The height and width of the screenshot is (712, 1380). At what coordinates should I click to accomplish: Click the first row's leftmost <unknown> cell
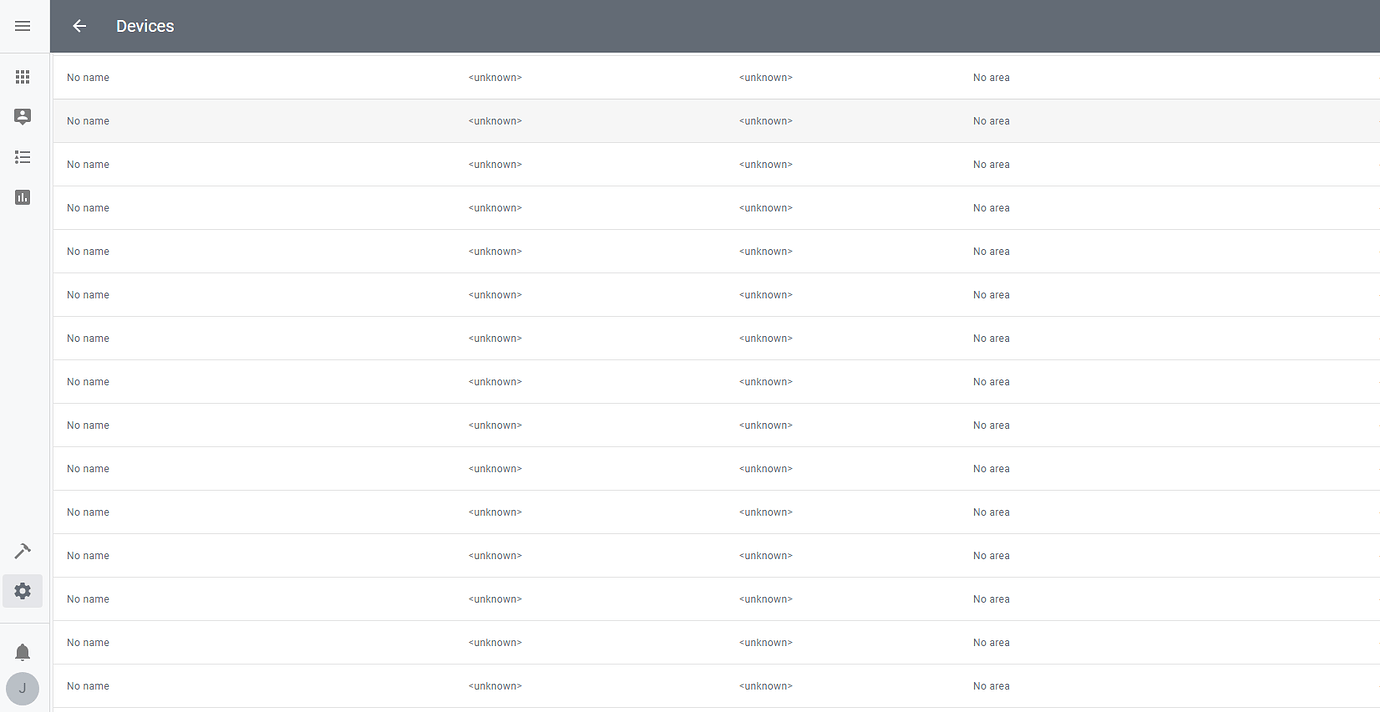point(495,77)
